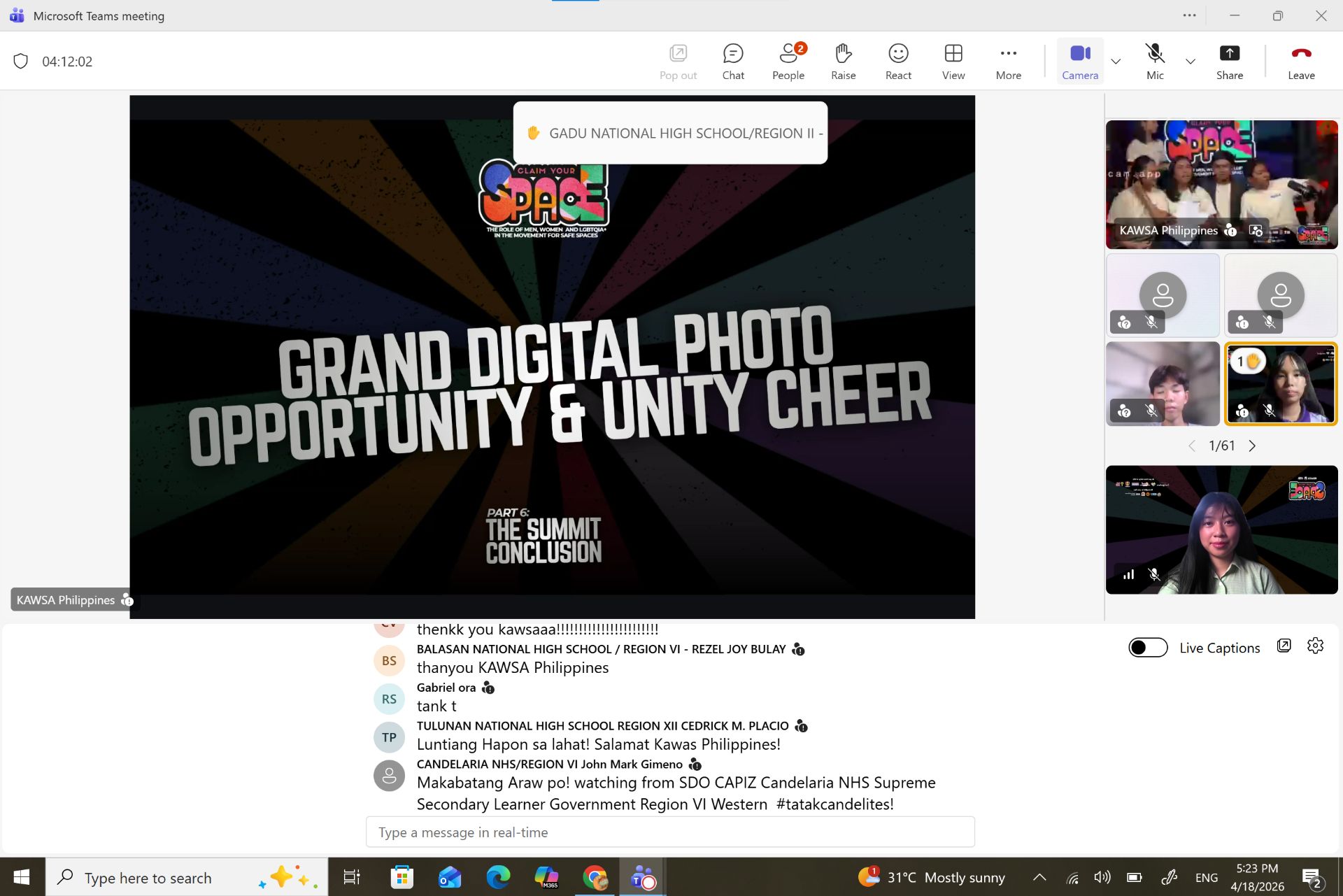1343x896 pixels.
Task: Open Microsoft Store from taskbar
Action: point(402,877)
